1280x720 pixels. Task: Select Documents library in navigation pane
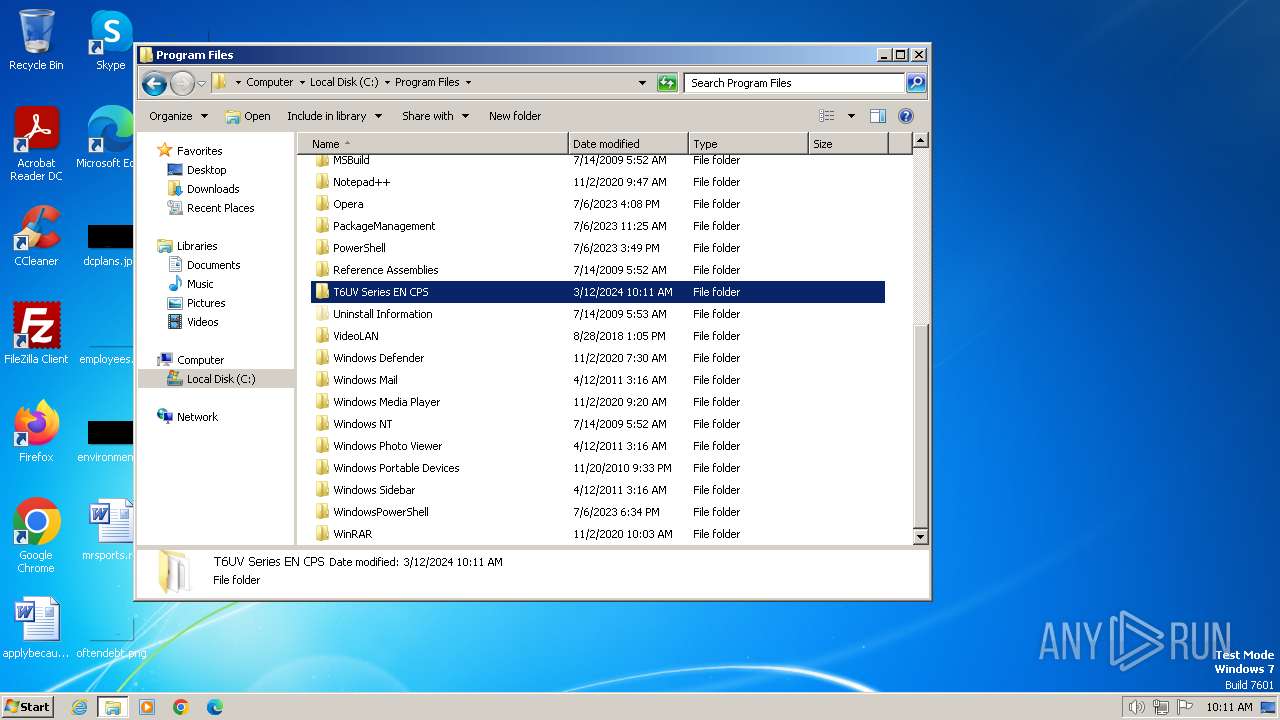(213, 265)
